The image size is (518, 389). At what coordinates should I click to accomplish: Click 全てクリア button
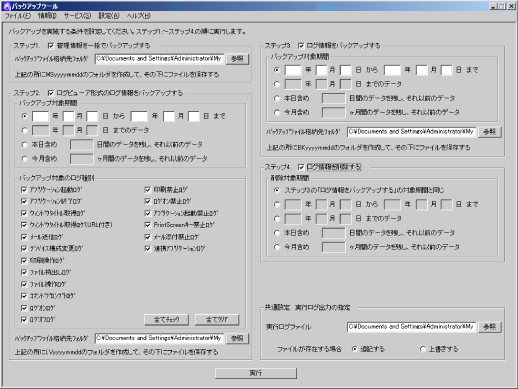pos(217,320)
